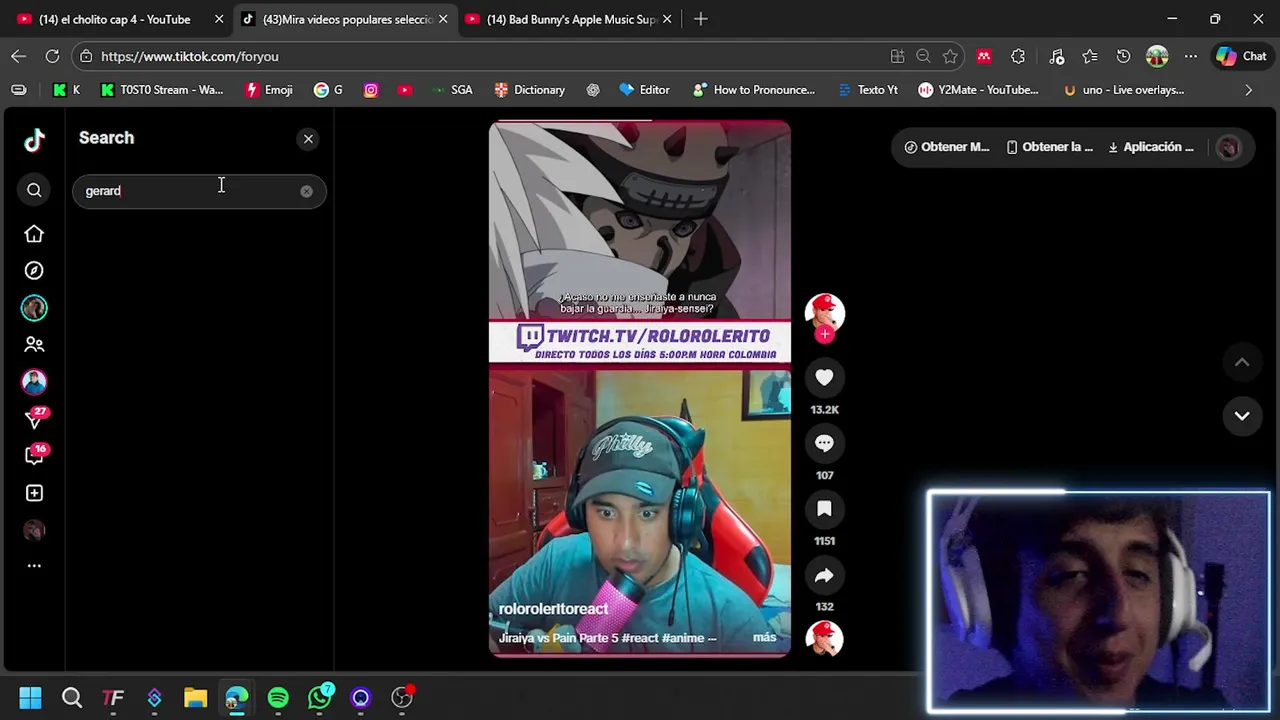Open browser settings three-dots menu
The width and height of the screenshot is (1280, 720).
click(x=1190, y=57)
